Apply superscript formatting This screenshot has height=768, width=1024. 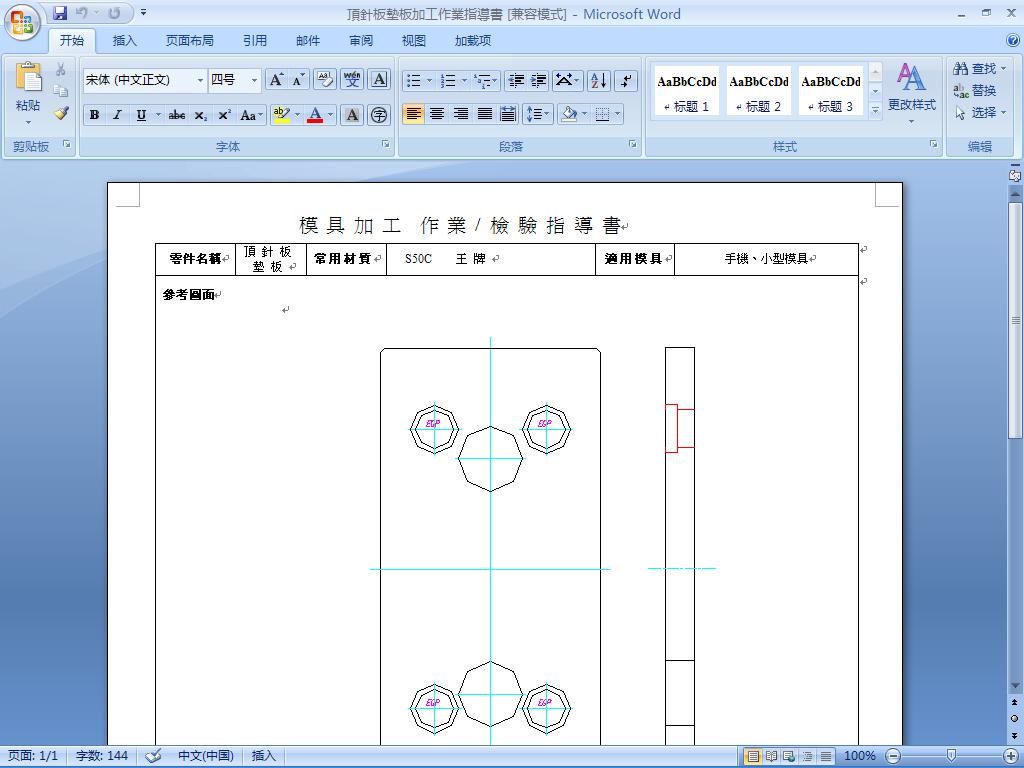224,115
